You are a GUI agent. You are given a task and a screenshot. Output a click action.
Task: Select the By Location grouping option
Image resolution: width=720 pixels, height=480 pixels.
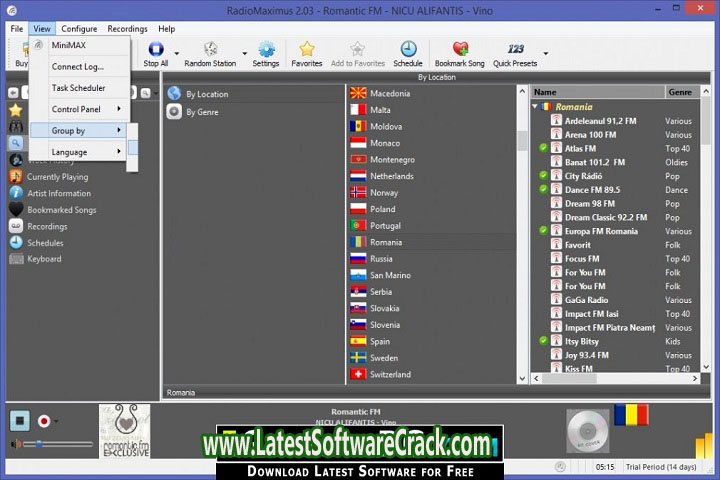[206, 94]
